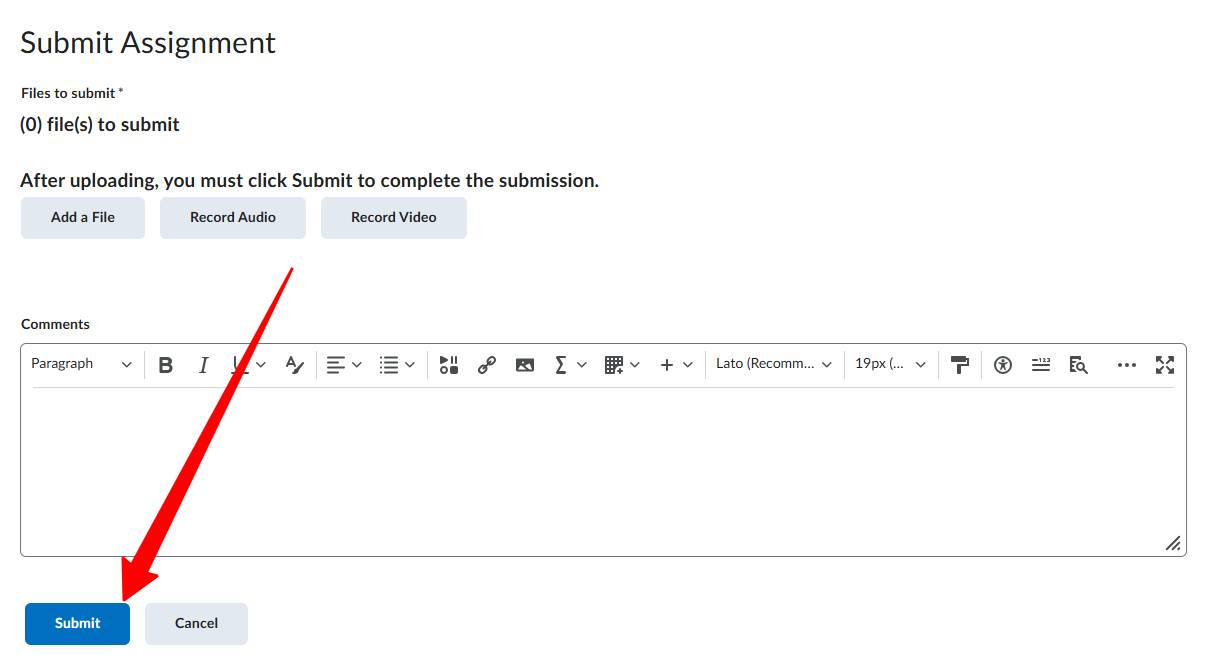Open Lato font family dropdown

click(x=774, y=364)
